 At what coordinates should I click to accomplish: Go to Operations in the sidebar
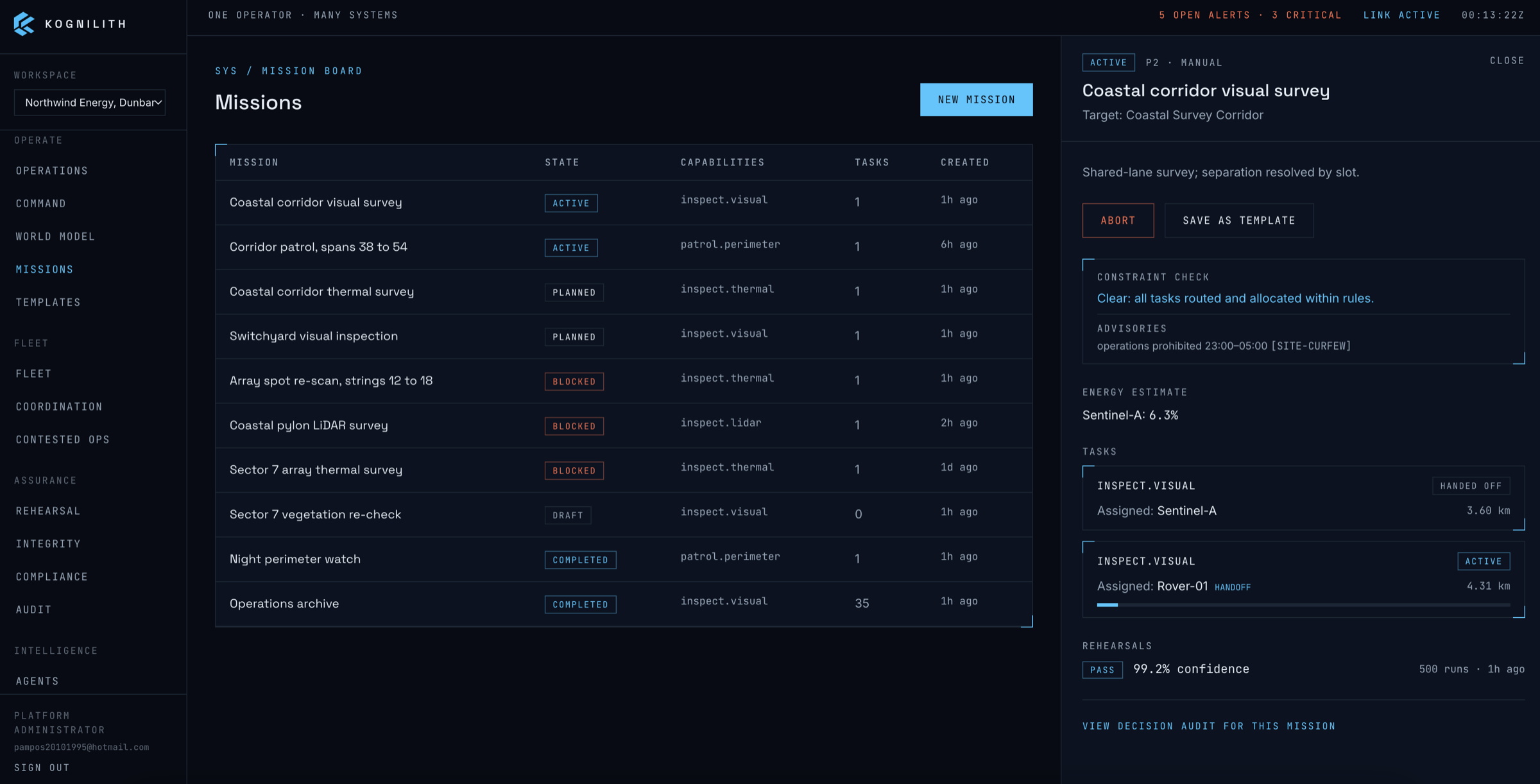coord(52,171)
